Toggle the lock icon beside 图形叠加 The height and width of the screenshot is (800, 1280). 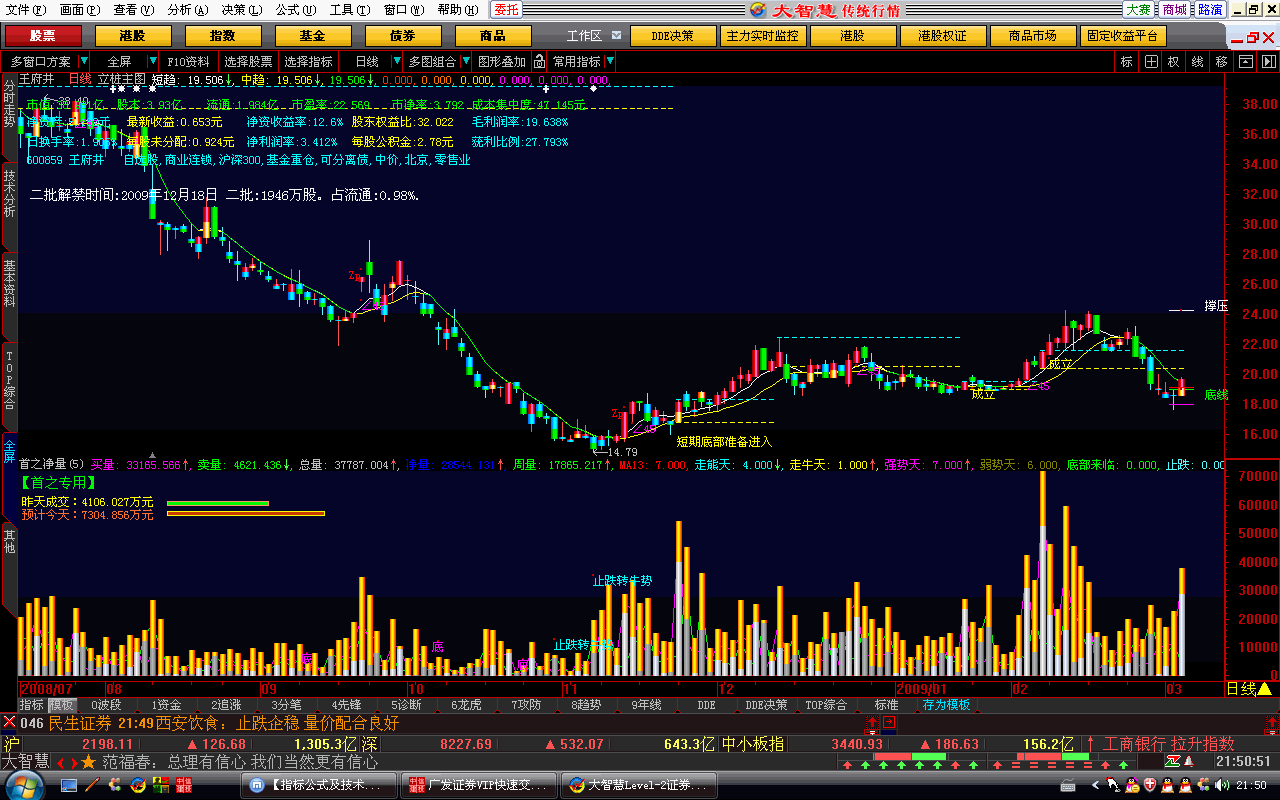539,61
